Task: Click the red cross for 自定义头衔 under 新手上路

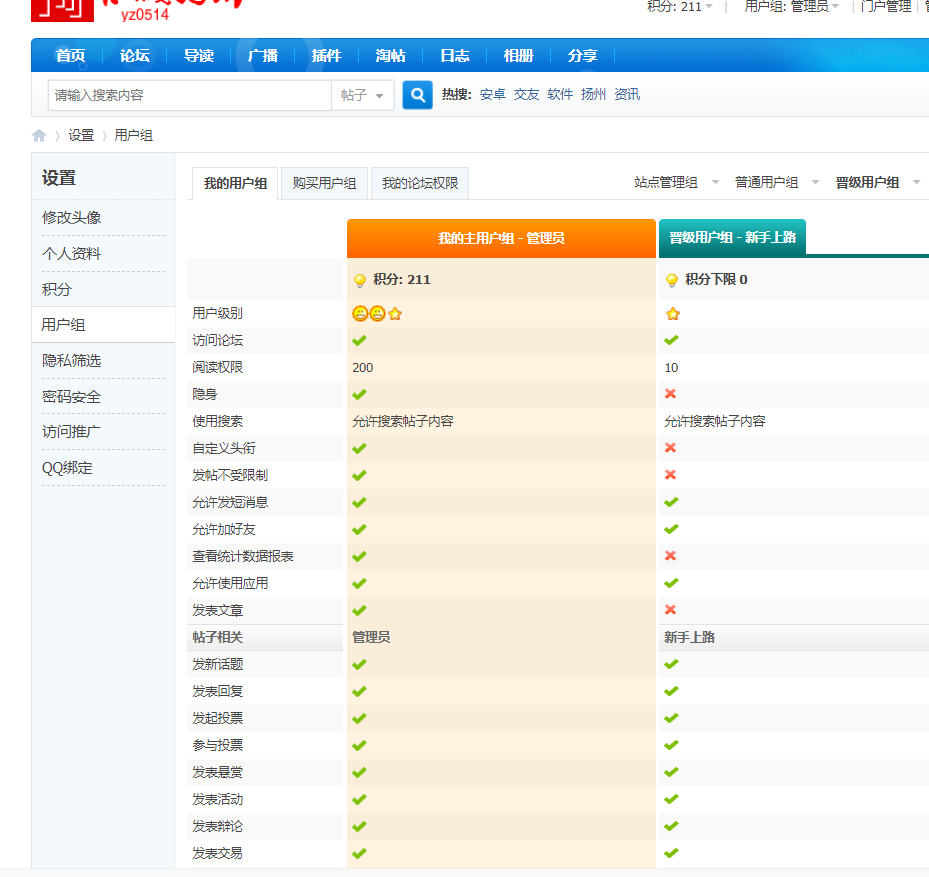Action: (x=671, y=447)
